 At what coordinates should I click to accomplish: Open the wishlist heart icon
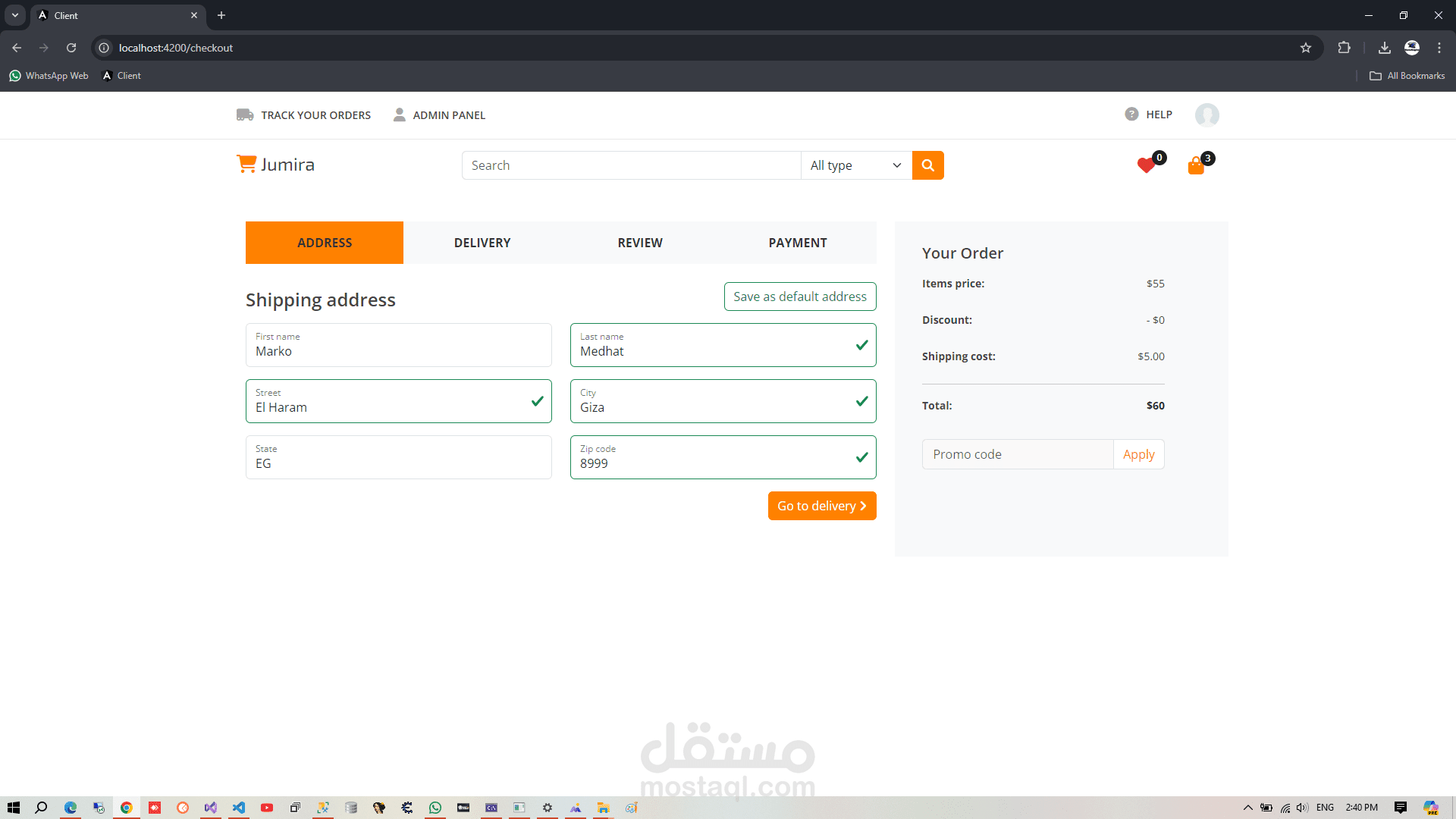(x=1146, y=165)
